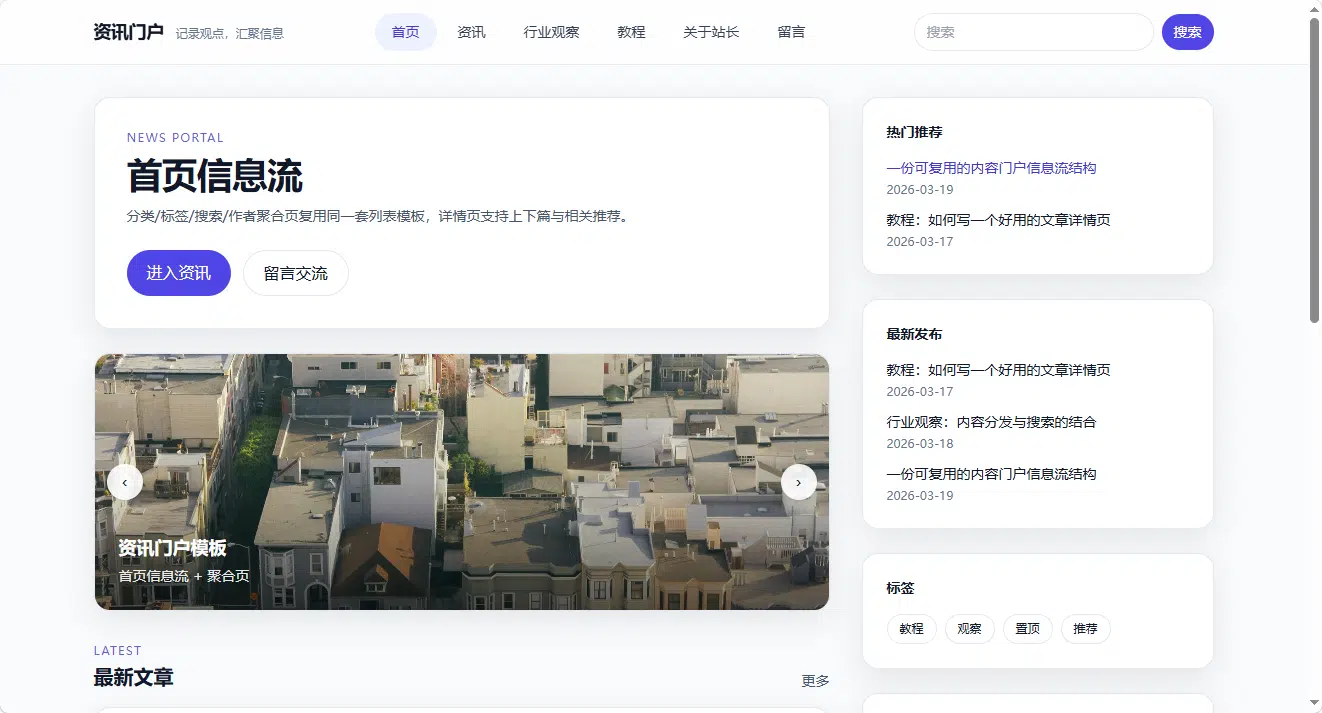Image resolution: width=1322 pixels, height=713 pixels.
Task: Open 教程：如何写一个好用的文章详情页 in 最新发布
Action: point(998,370)
